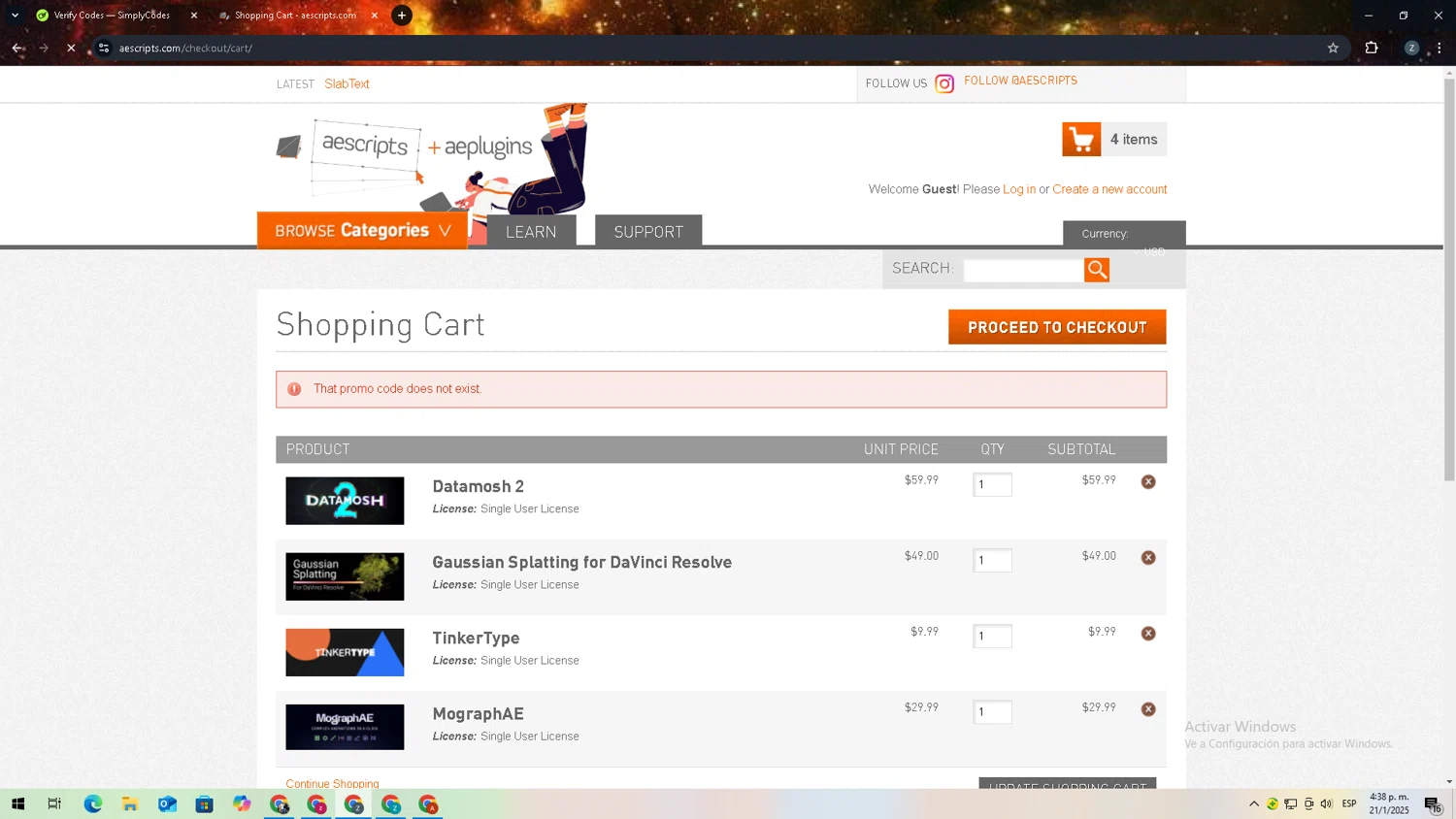Go back using browser back arrow

[x=17, y=48]
